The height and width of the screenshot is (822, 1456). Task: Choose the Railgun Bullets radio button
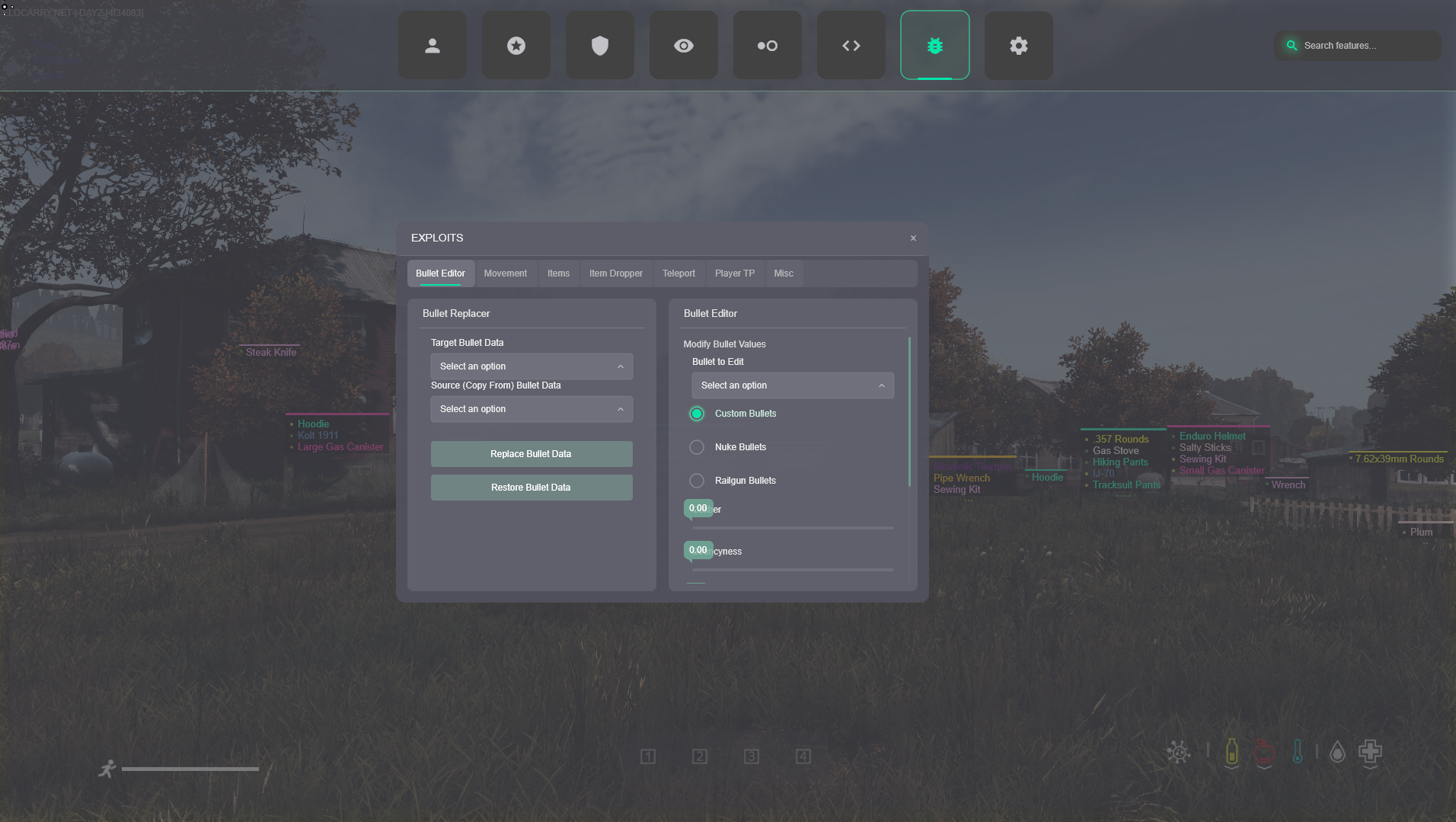pyautogui.click(x=697, y=481)
